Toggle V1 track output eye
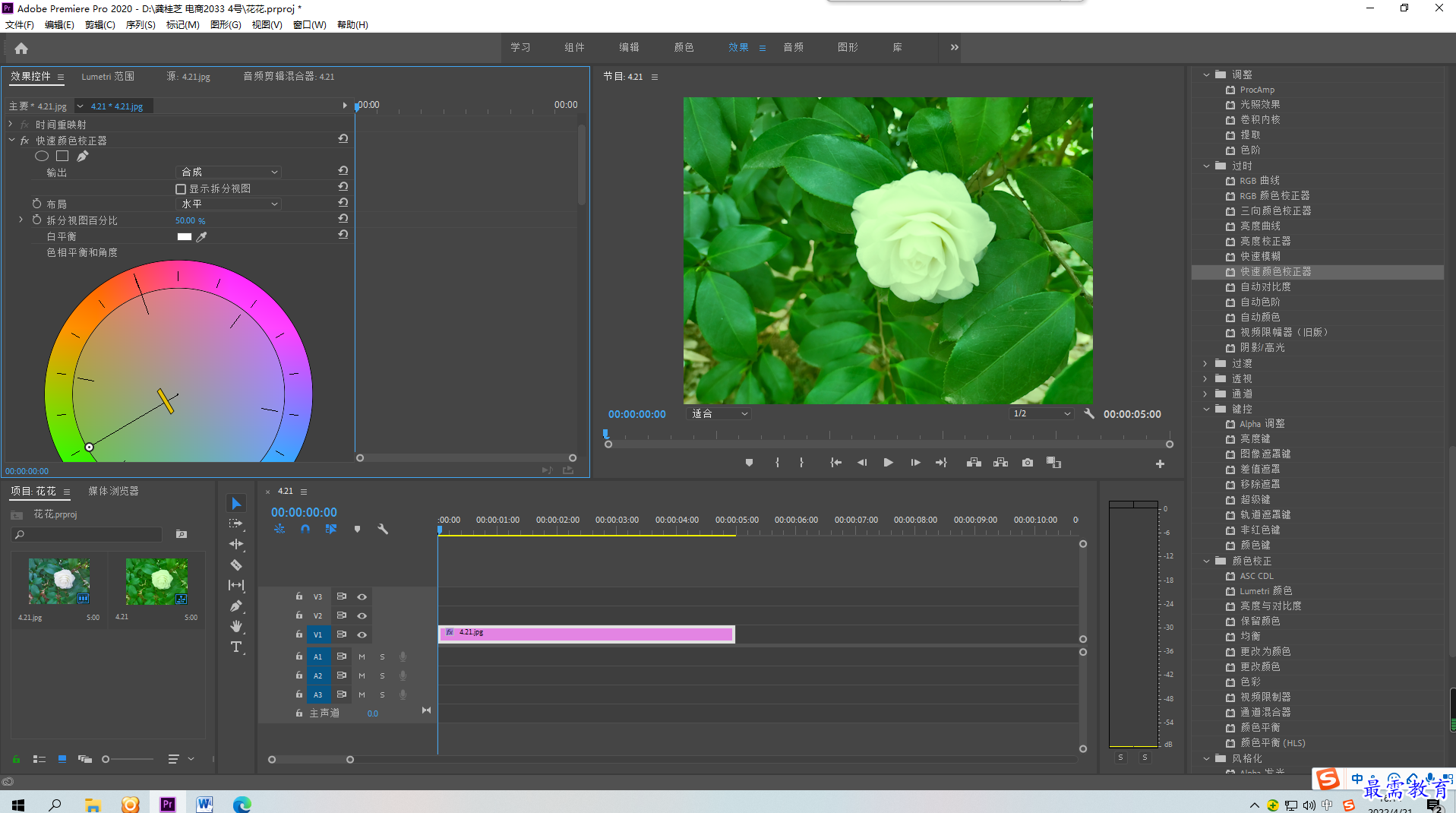The image size is (1456, 813). pos(362,635)
